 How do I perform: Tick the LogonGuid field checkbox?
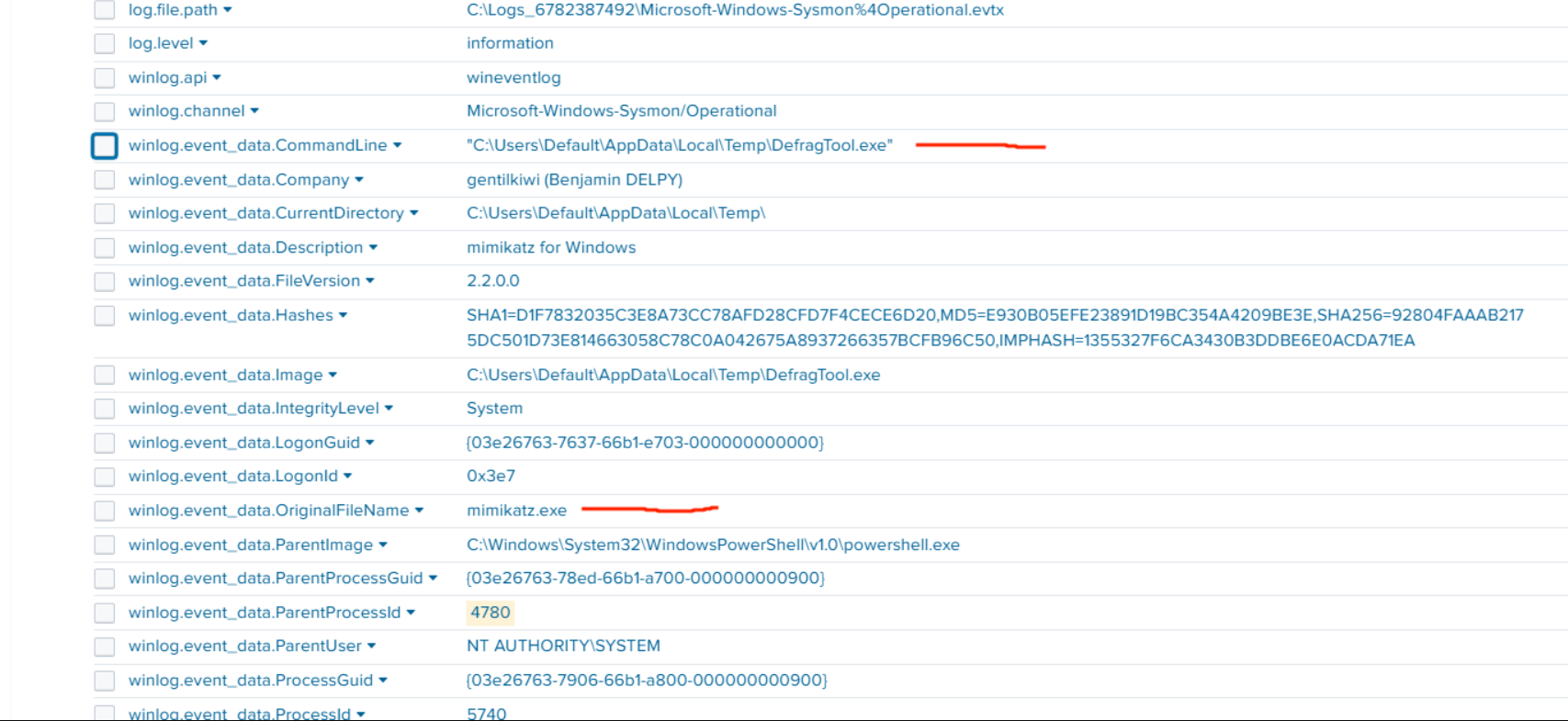(105, 443)
